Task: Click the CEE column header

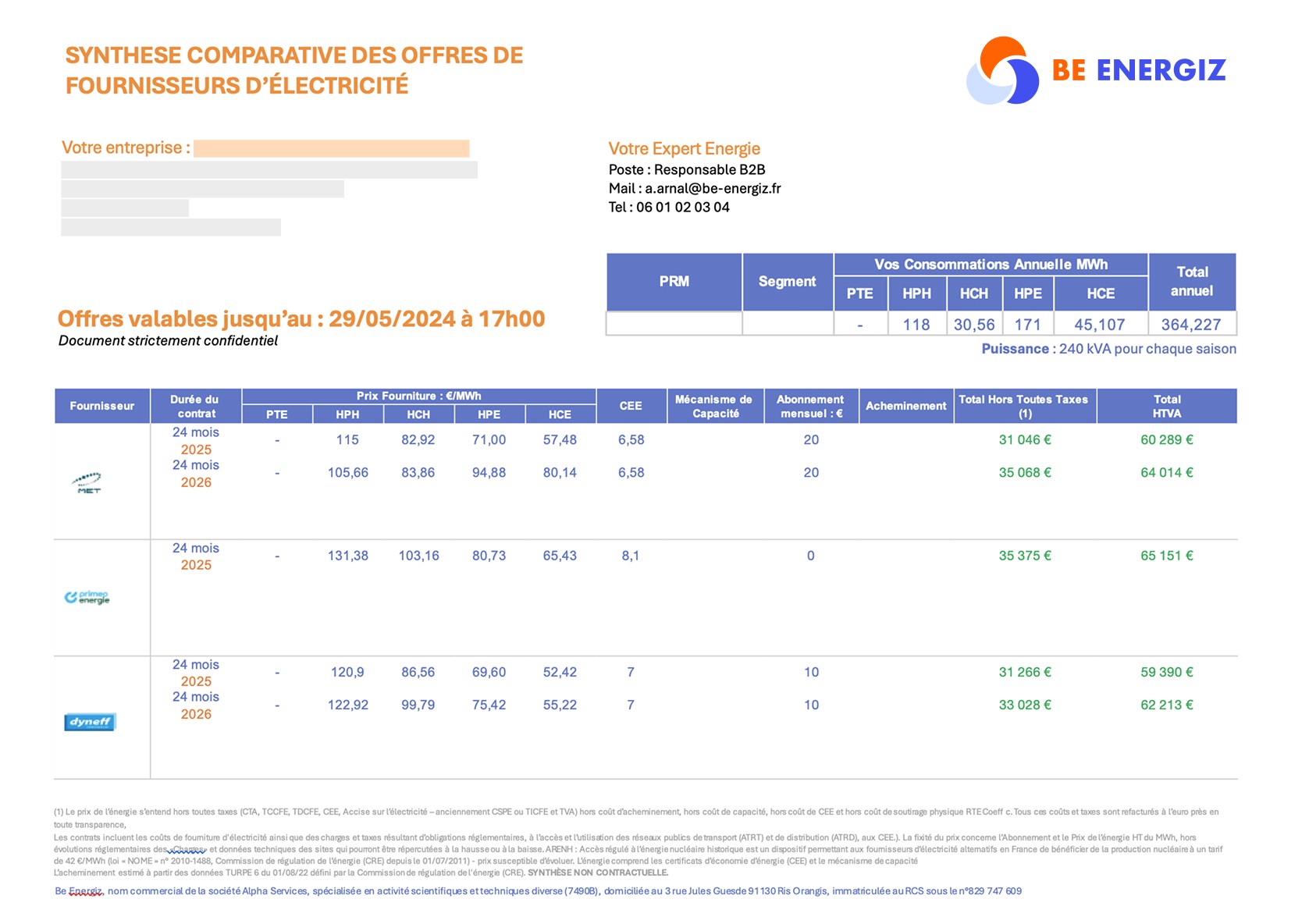Action: pyautogui.click(x=631, y=406)
